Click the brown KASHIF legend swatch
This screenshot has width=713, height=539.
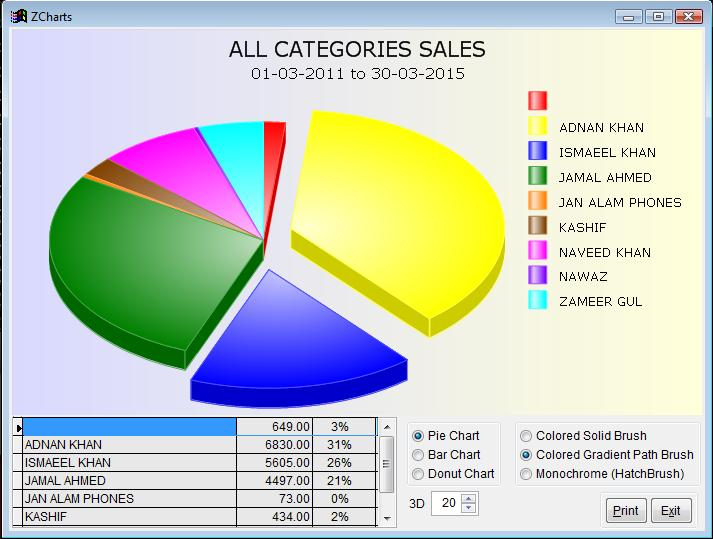(537, 226)
